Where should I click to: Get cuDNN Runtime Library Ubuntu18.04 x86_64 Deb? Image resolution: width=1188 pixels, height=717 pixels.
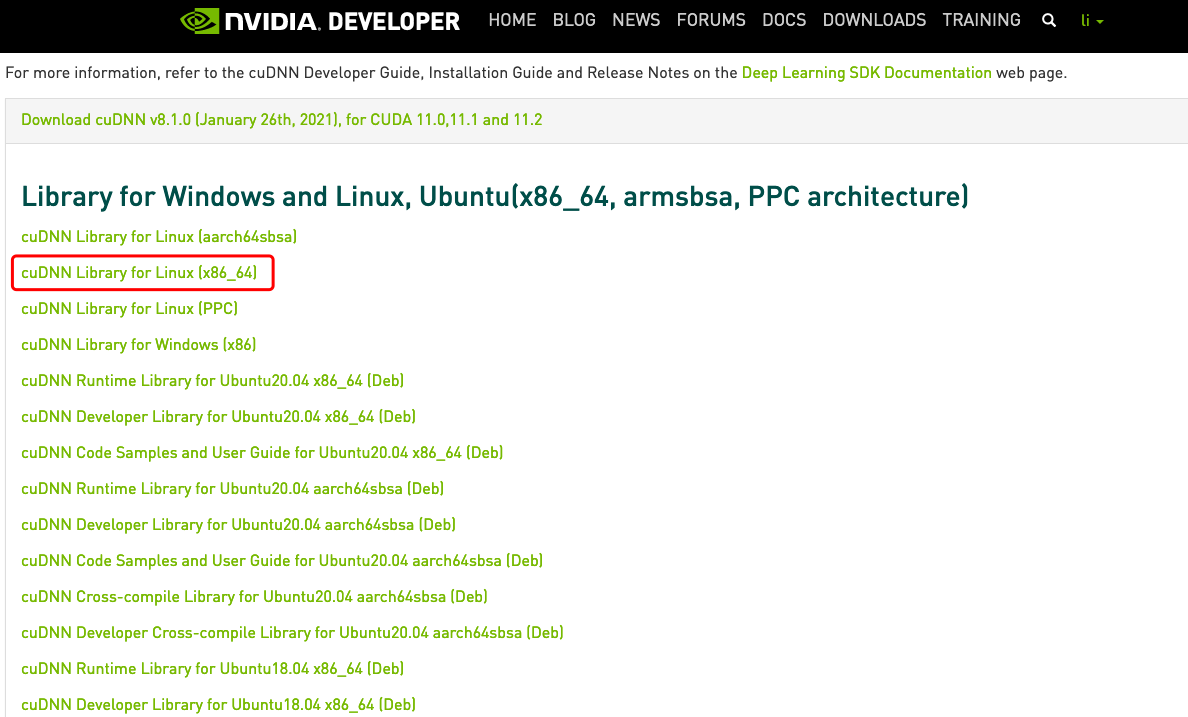coord(212,668)
